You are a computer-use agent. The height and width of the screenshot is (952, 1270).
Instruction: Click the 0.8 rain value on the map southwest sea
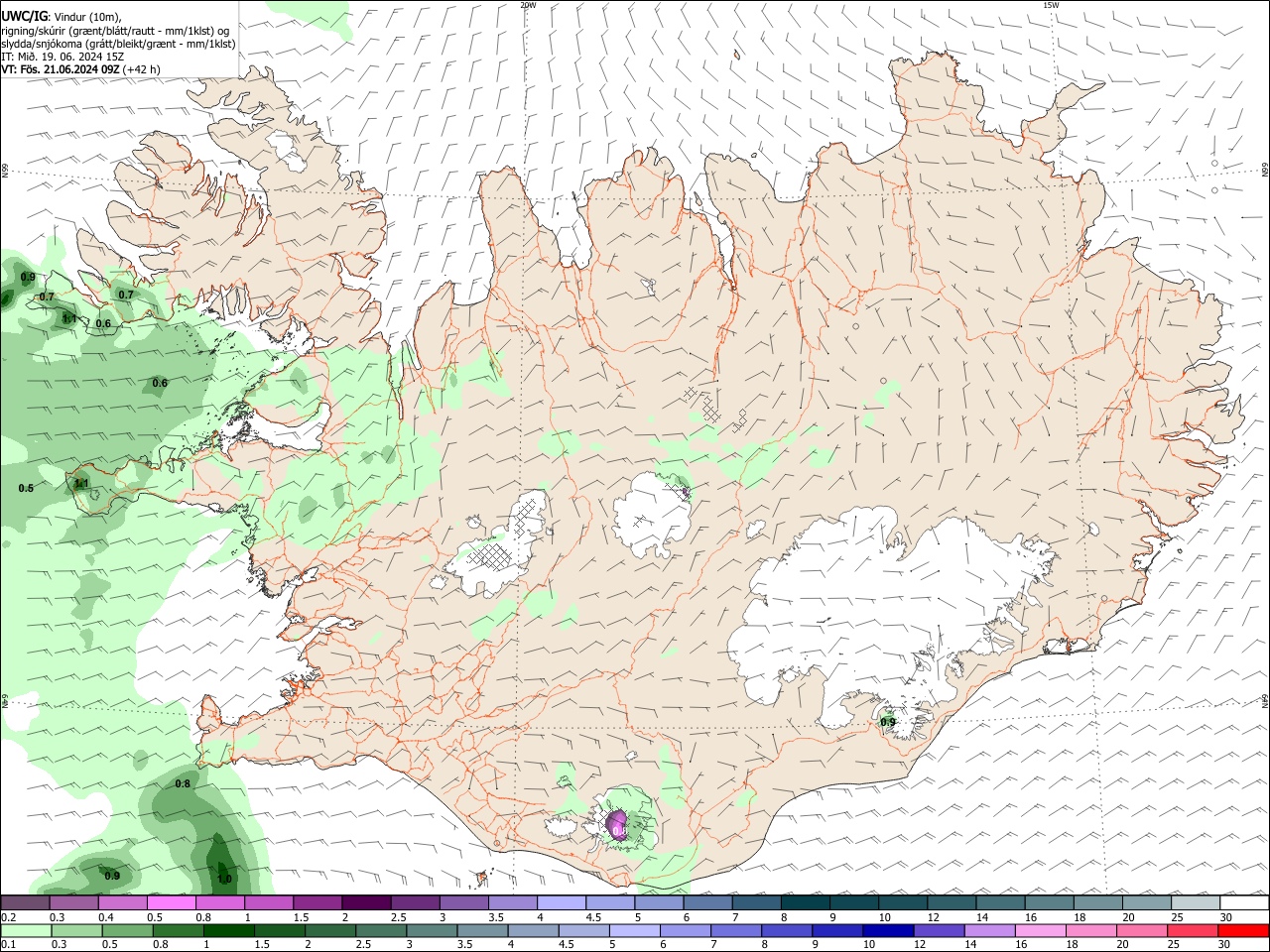[183, 783]
